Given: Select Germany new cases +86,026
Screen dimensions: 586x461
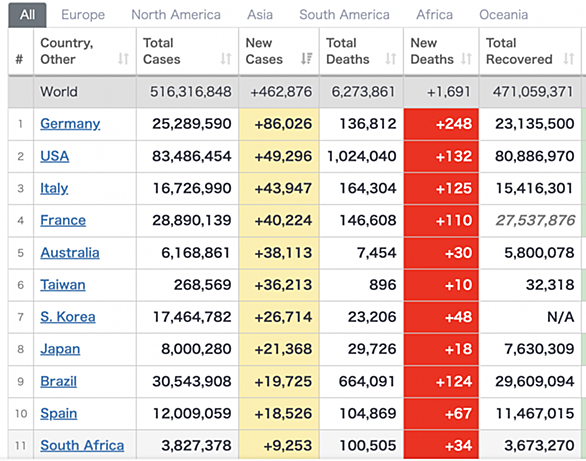Looking at the screenshot, I should click(283, 124).
